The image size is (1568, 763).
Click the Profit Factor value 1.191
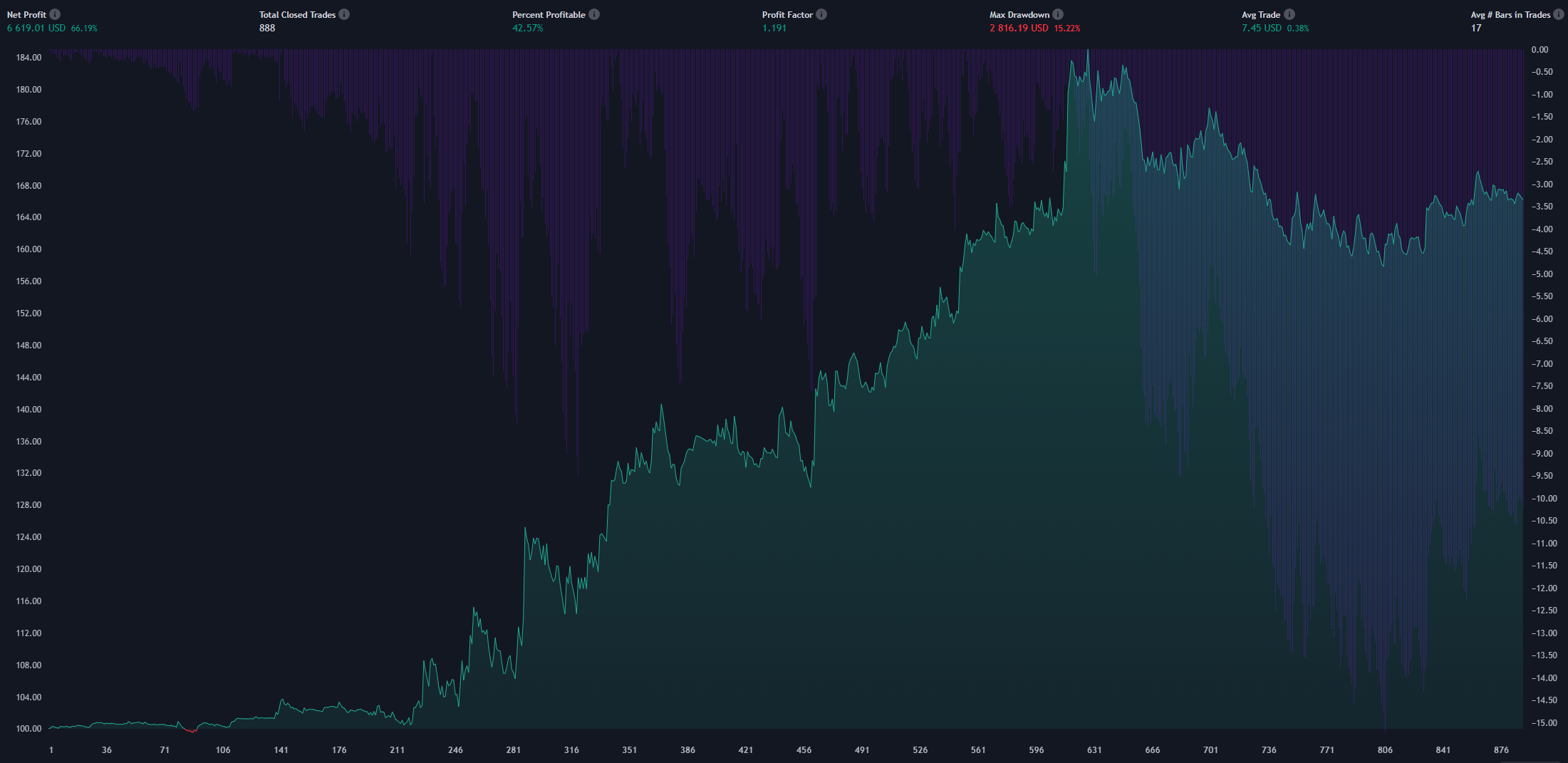coord(774,28)
